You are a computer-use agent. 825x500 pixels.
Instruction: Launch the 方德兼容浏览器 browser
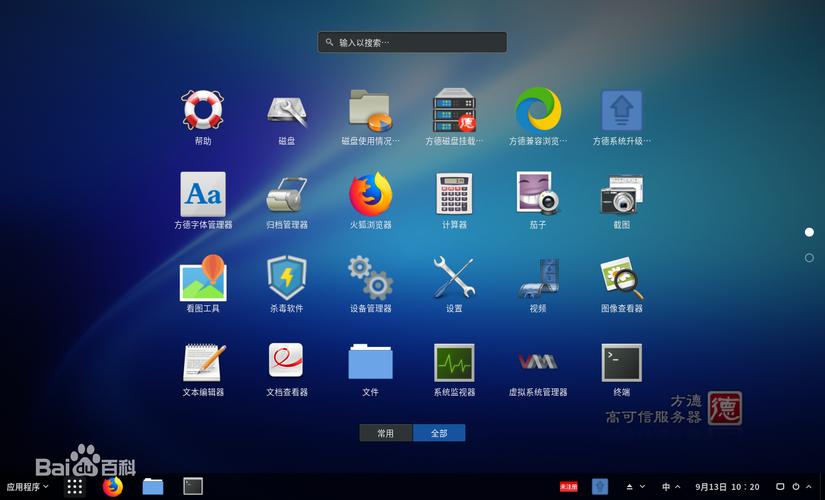[x=537, y=110]
